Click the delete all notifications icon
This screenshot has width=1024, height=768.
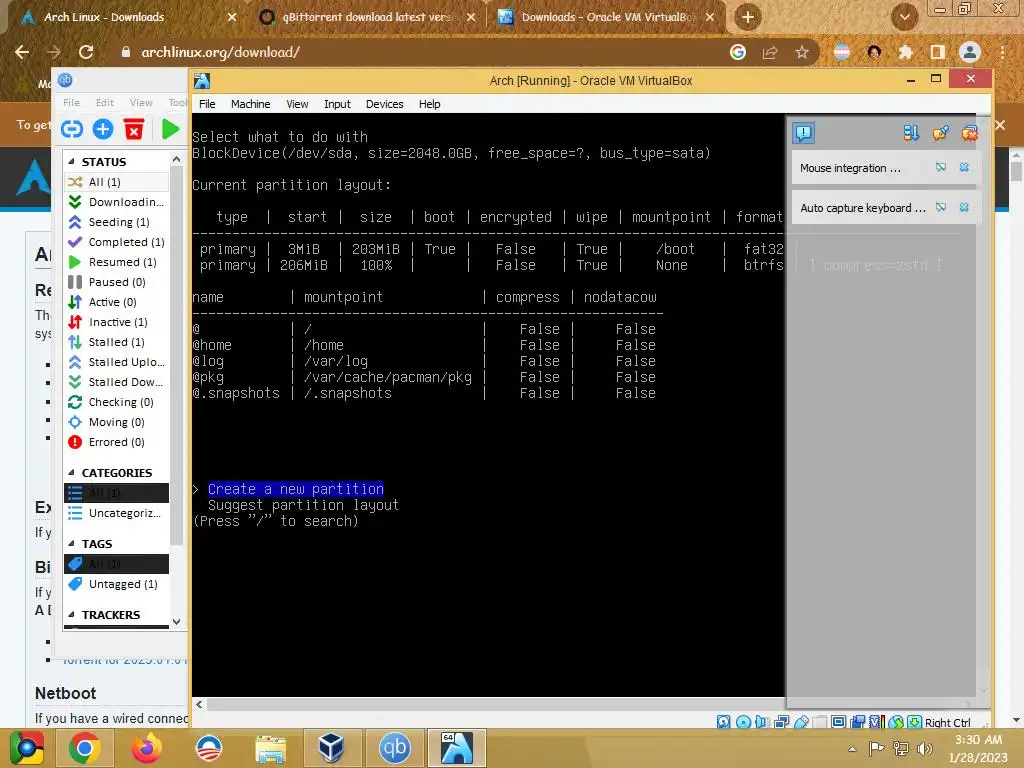pos(970,133)
